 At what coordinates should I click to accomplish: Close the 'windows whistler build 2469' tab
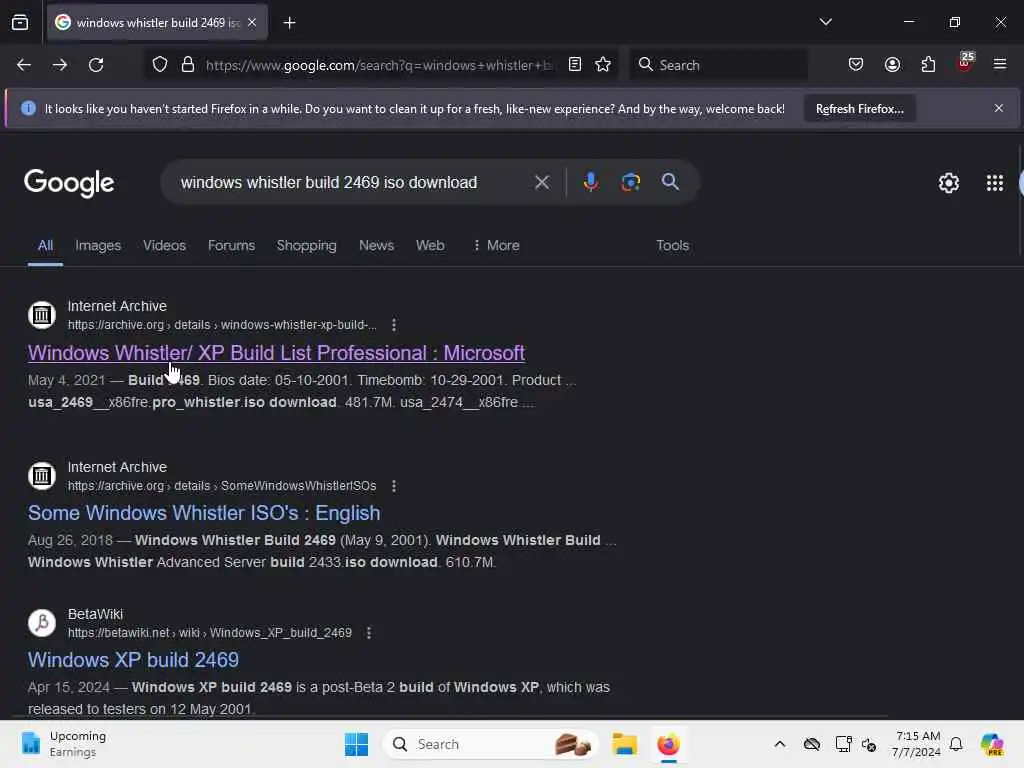tap(252, 22)
